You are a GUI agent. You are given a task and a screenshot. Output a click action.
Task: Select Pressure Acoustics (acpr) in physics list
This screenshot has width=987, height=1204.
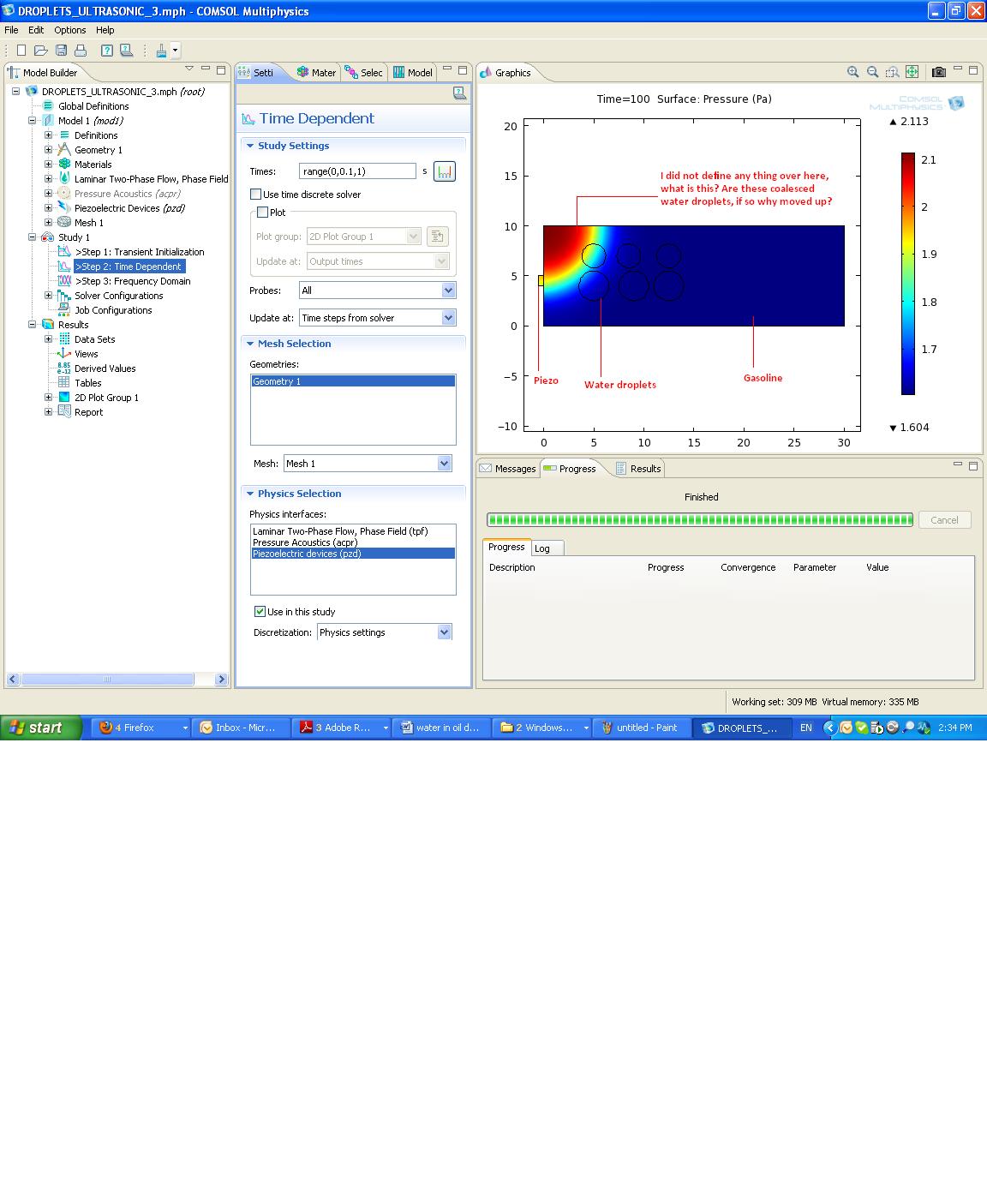click(x=305, y=542)
